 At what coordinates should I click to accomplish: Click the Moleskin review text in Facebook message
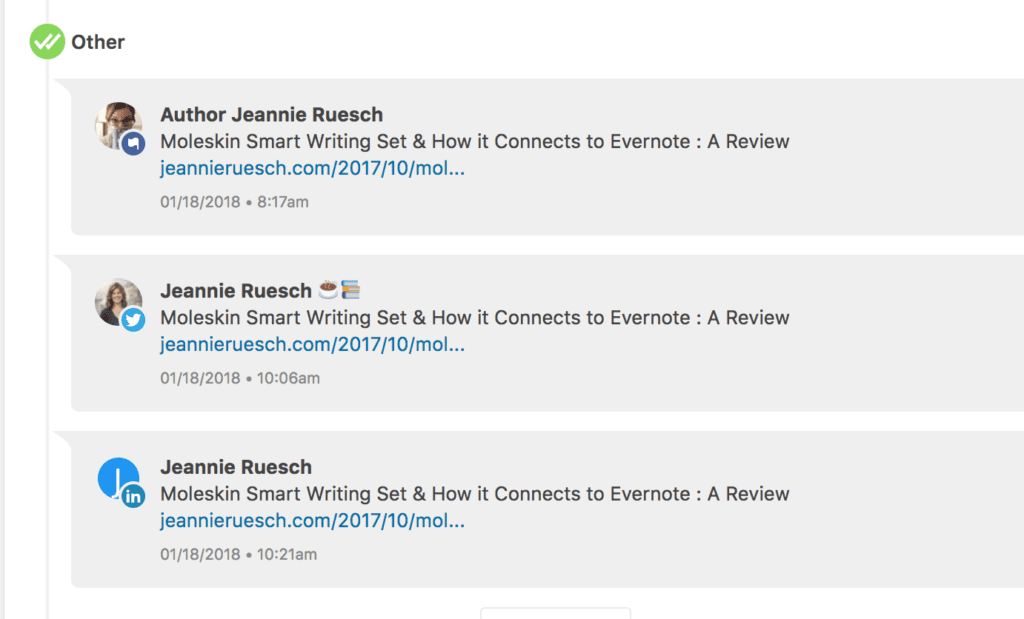[x=475, y=142]
